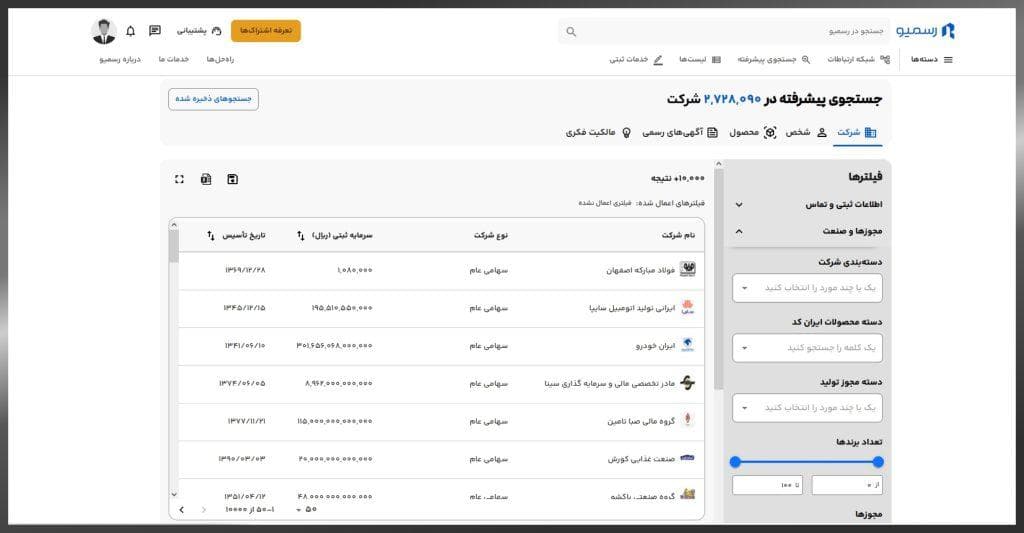Expand اطلاعات ثبتی و تماس filter section
This screenshot has height=533, width=1024.
pos(807,204)
